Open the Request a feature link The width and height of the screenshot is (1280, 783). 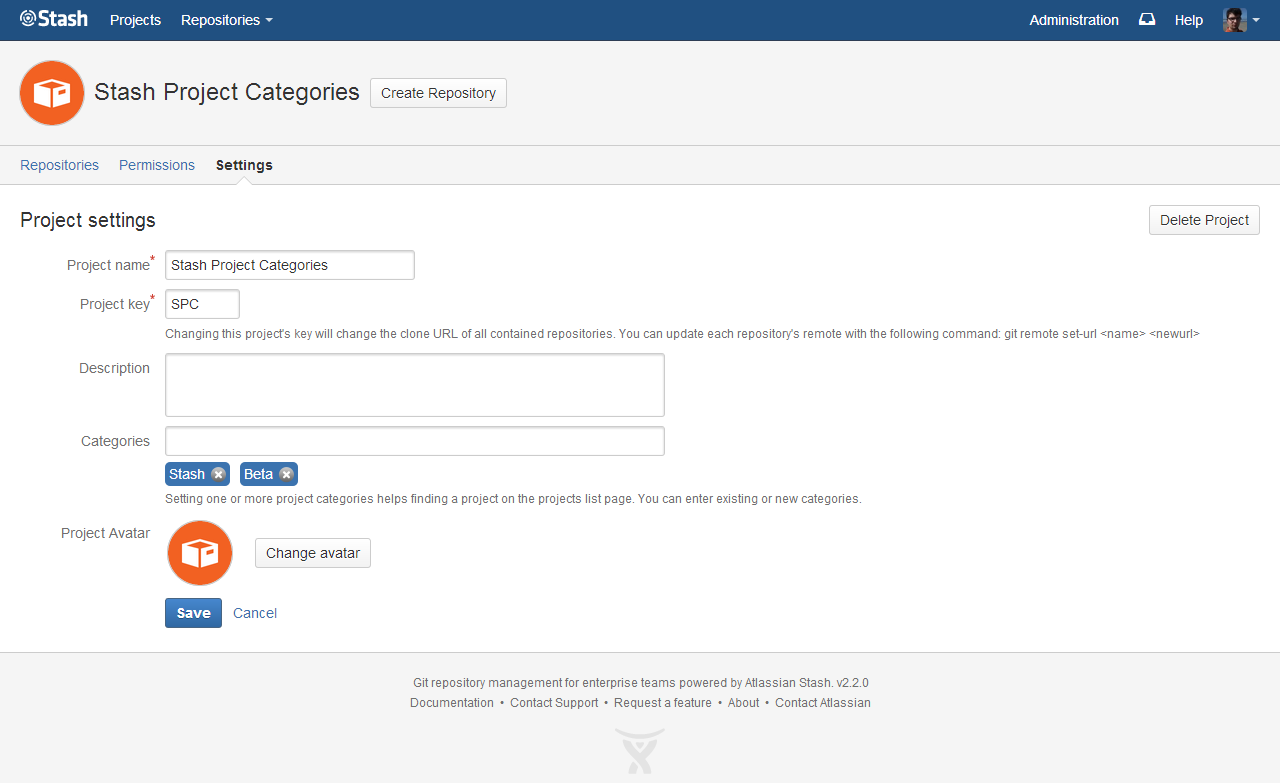(x=663, y=703)
